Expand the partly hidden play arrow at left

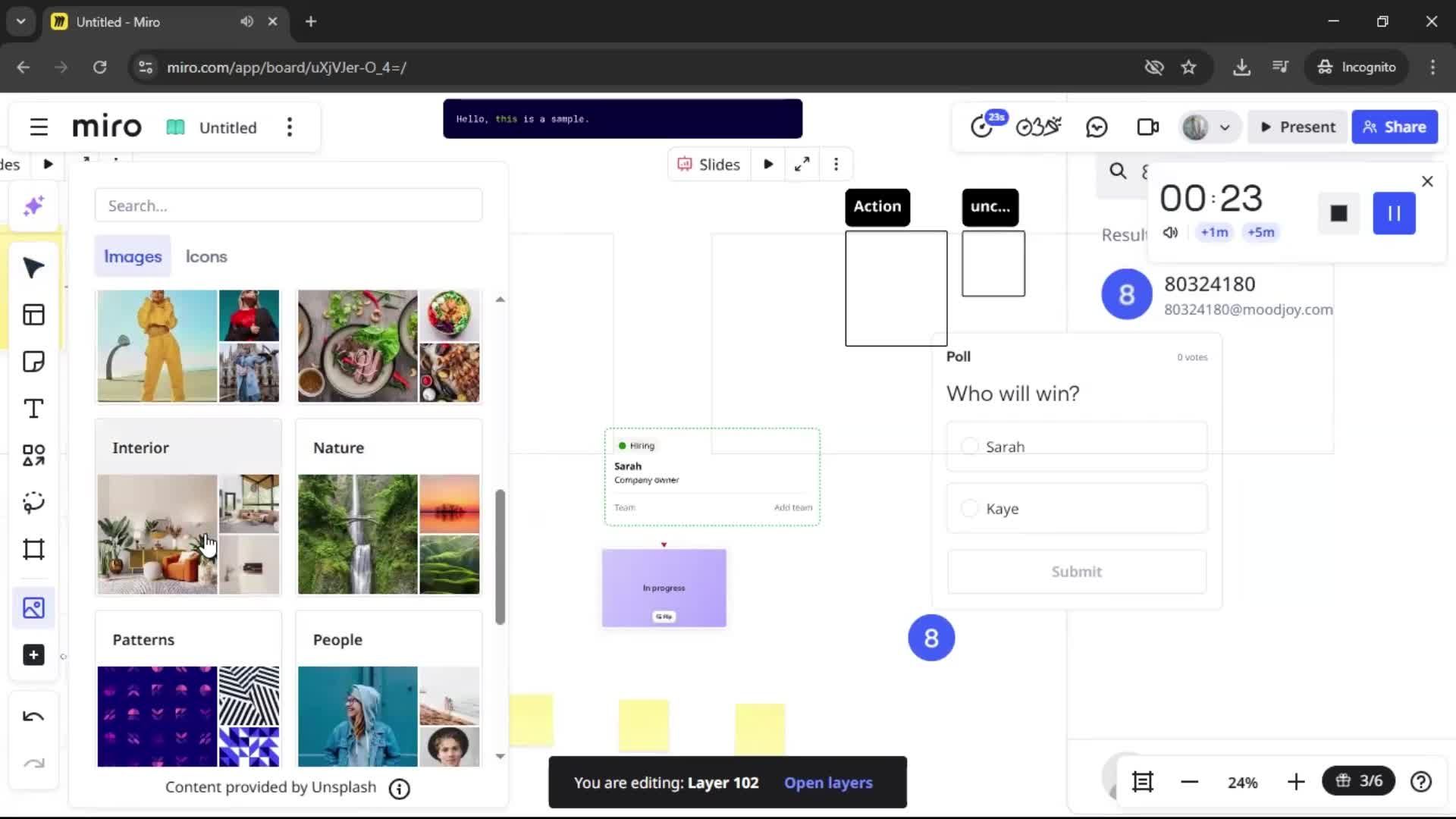[x=48, y=164]
